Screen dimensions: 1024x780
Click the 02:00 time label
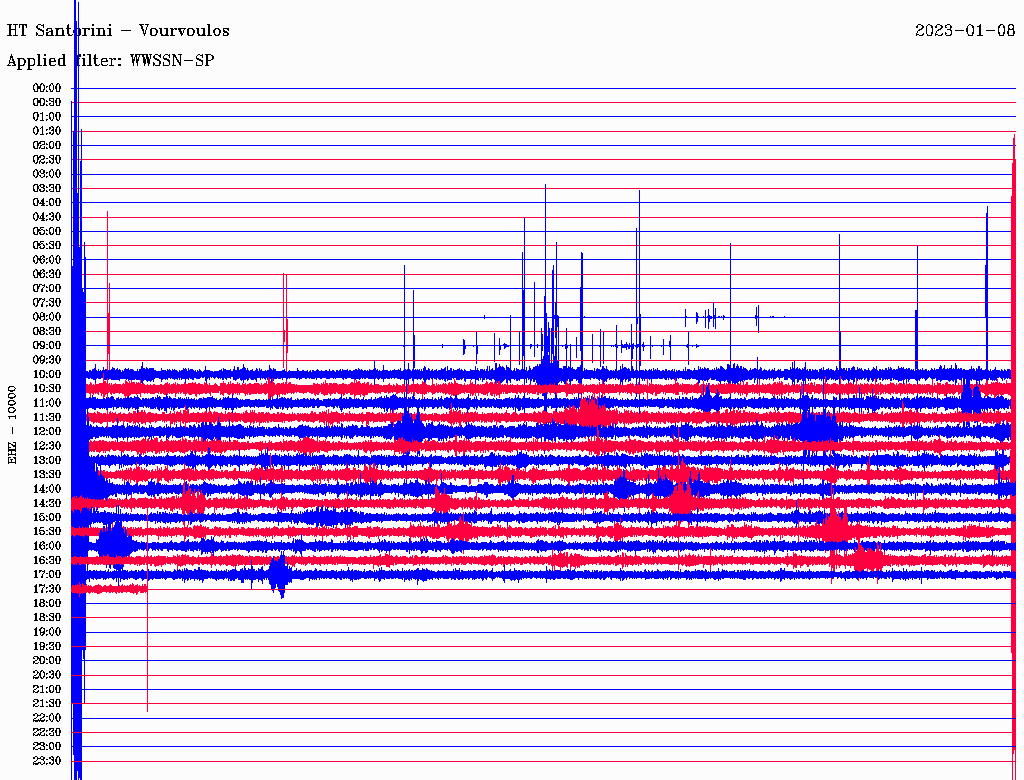(47, 146)
